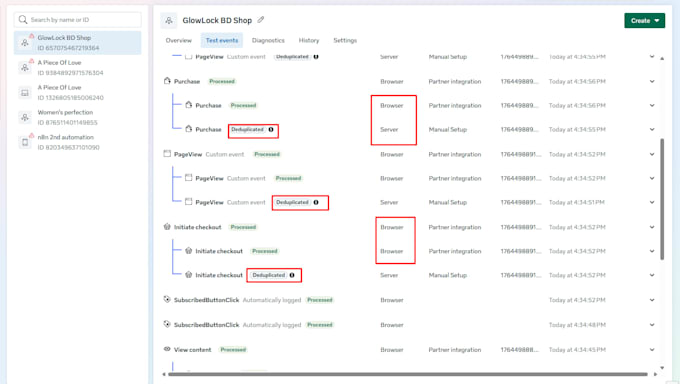Click the Processed badge on Purchase parent row
The image size is (680, 384).
pos(222,82)
